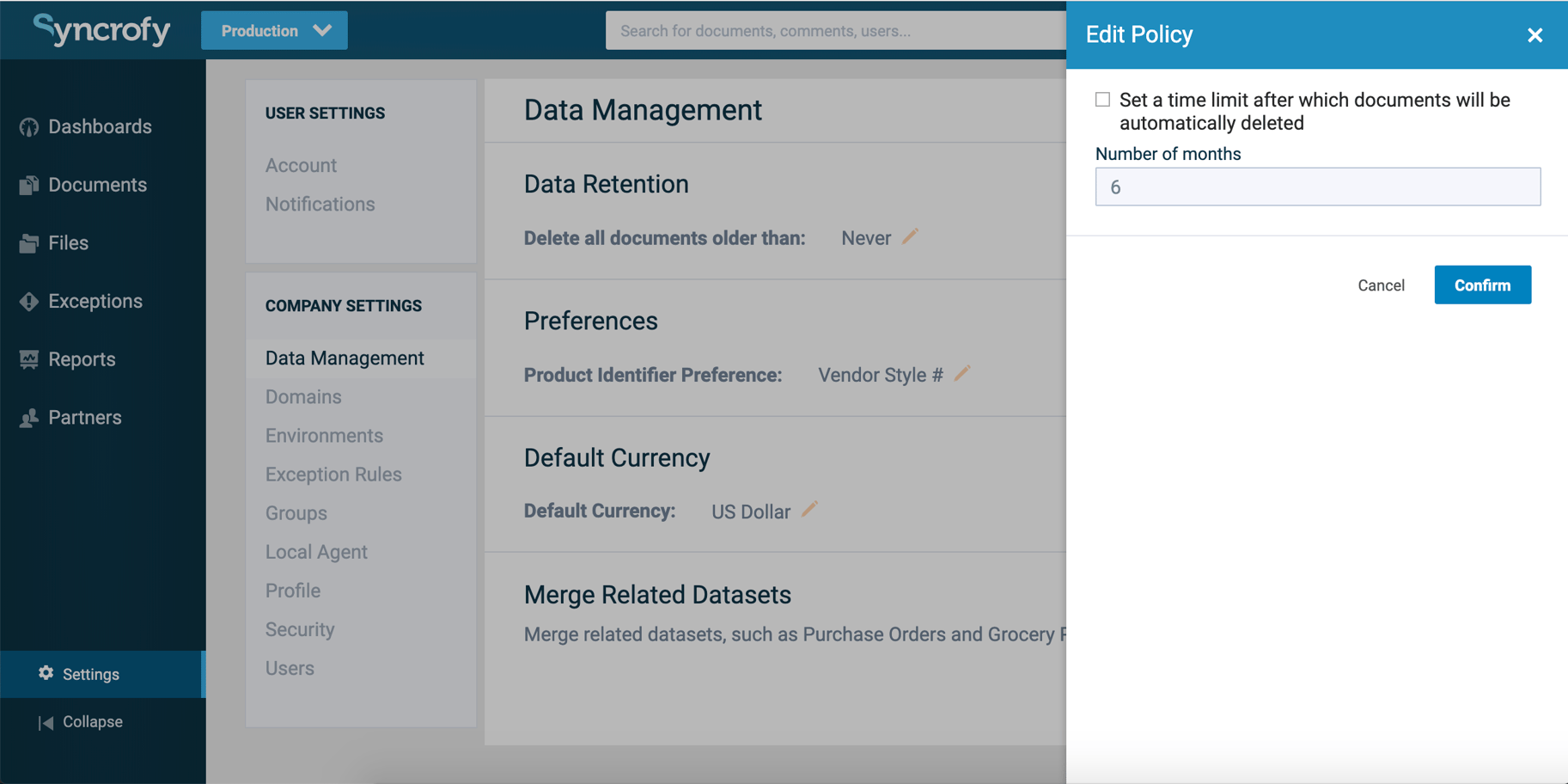Click the Number of months input field

pyautogui.click(x=1317, y=187)
